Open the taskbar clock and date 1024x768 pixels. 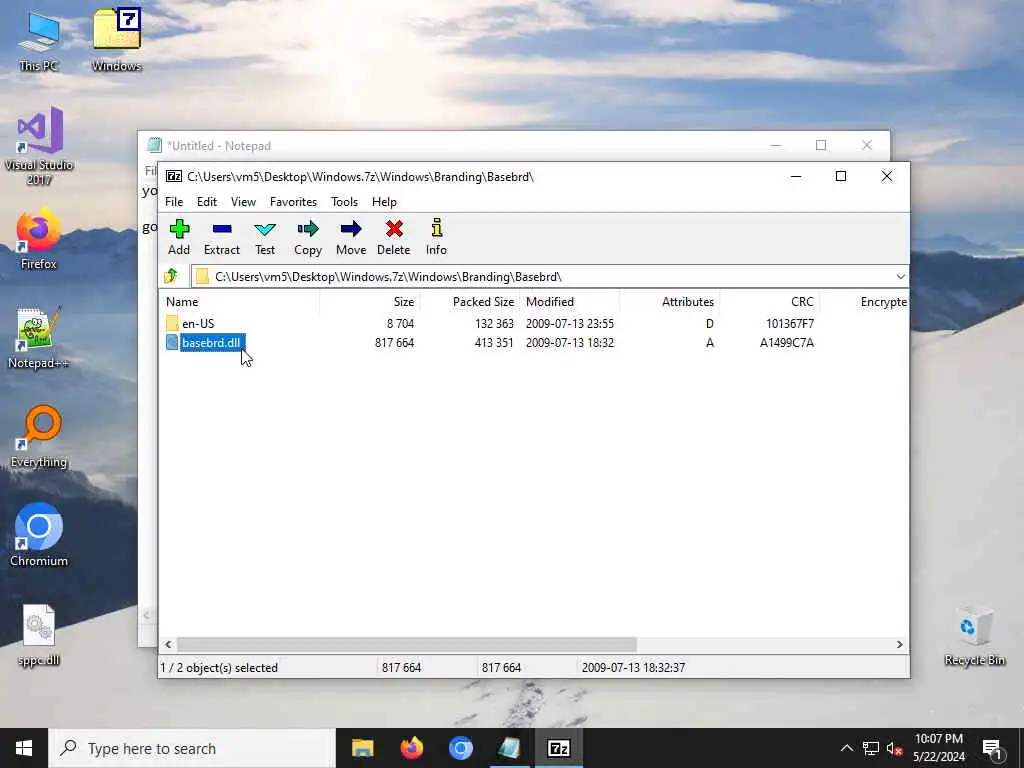938,748
